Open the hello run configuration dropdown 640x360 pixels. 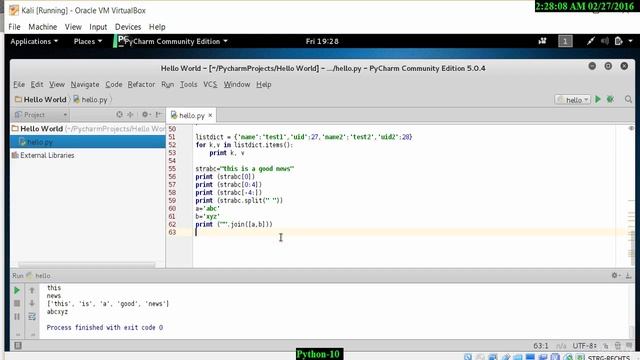coord(573,100)
